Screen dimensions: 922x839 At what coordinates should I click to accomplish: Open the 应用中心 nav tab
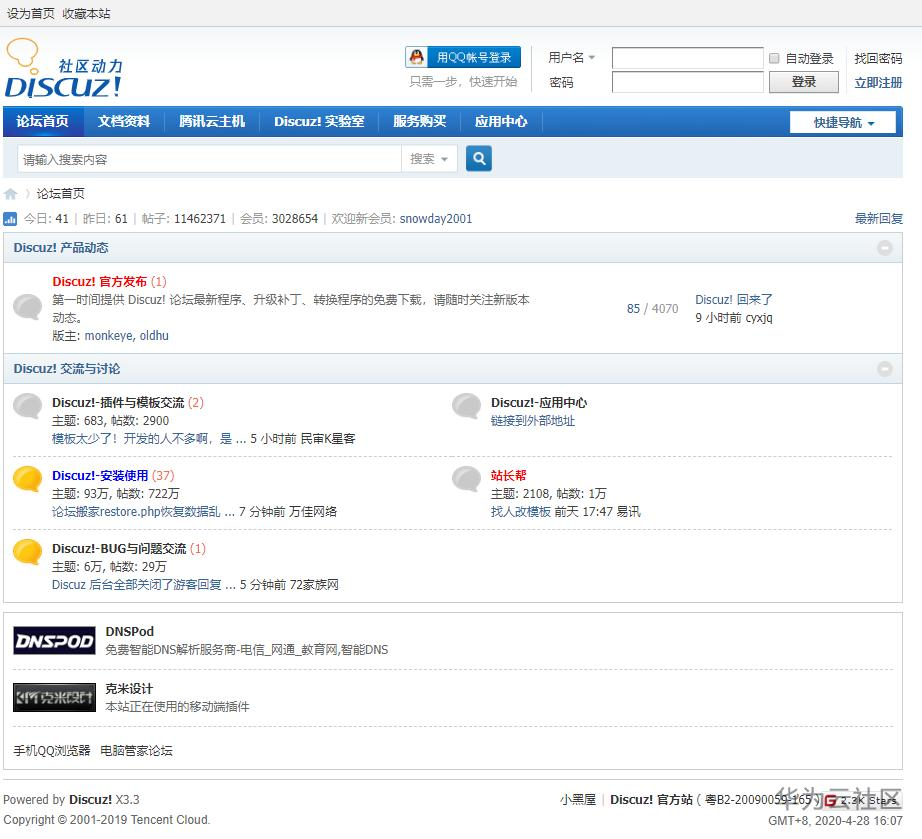pos(501,122)
